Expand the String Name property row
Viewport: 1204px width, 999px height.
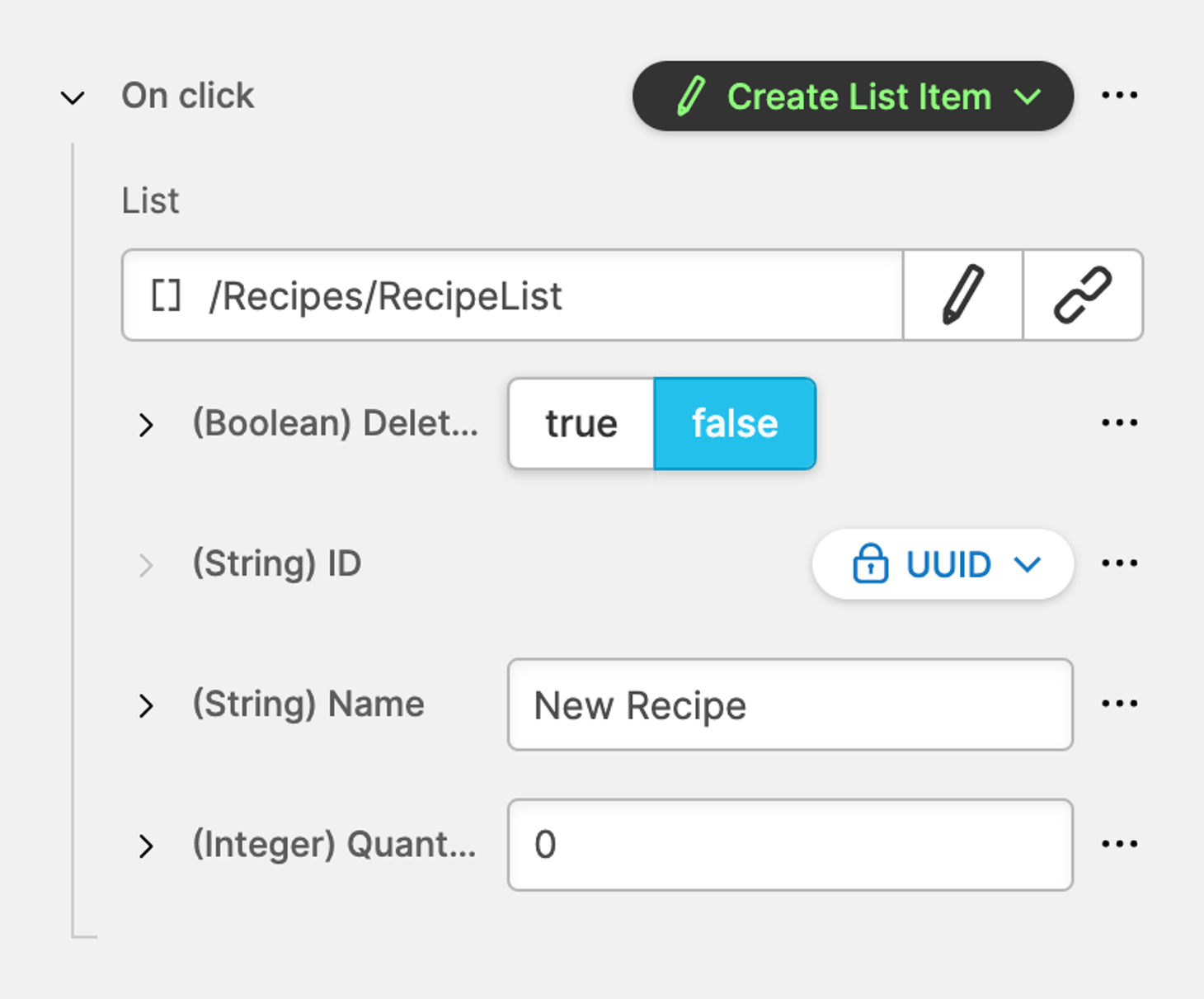point(146,705)
